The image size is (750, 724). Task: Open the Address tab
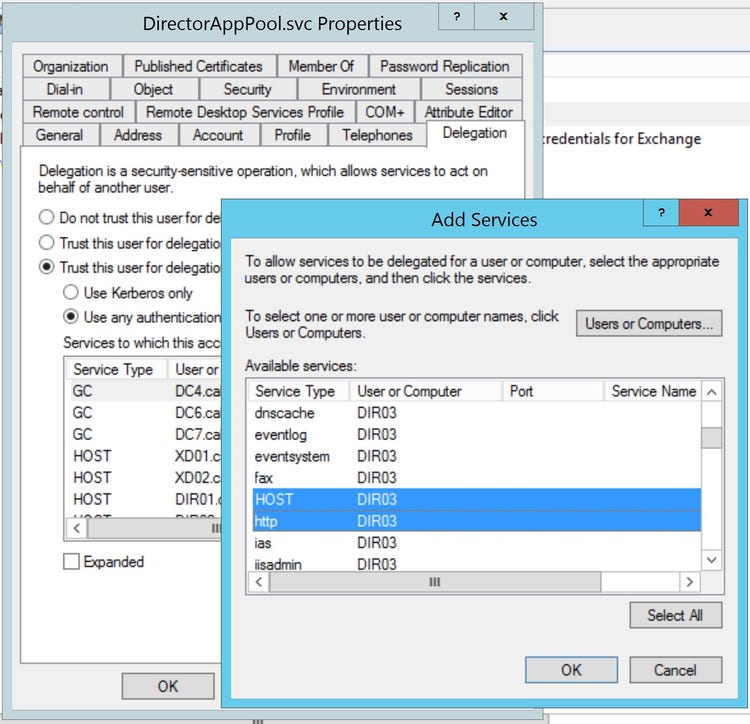pyautogui.click(x=138, y=135)
